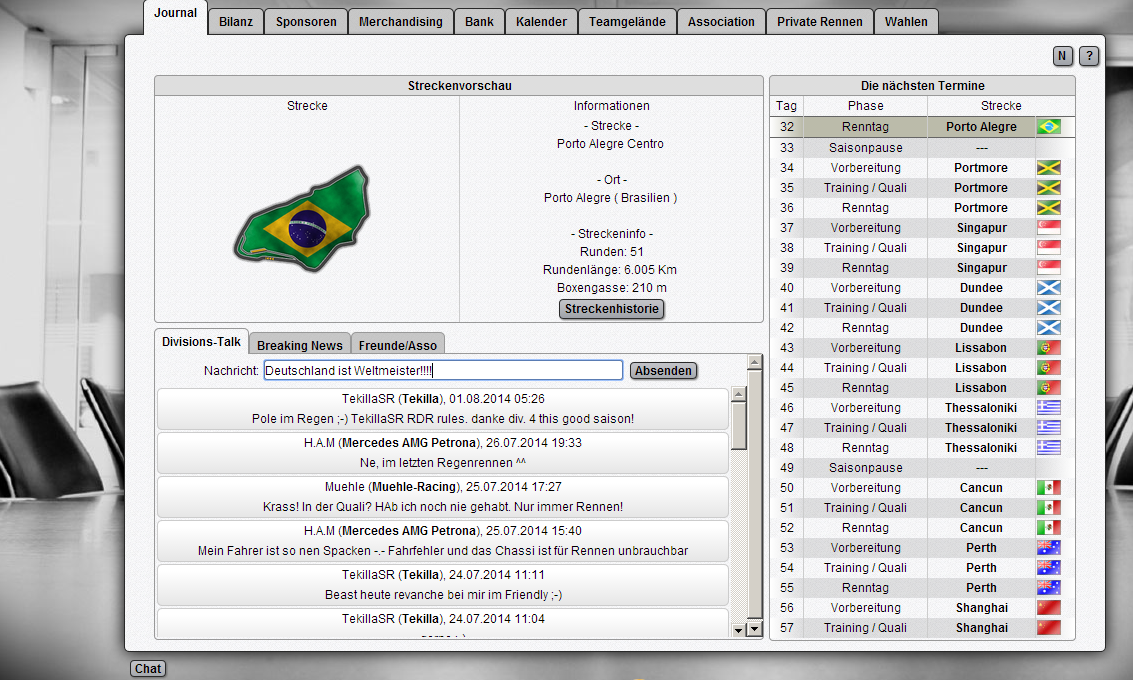Click the China flag in the day 56 row
1133x680 pixels.
(1049, 608)
